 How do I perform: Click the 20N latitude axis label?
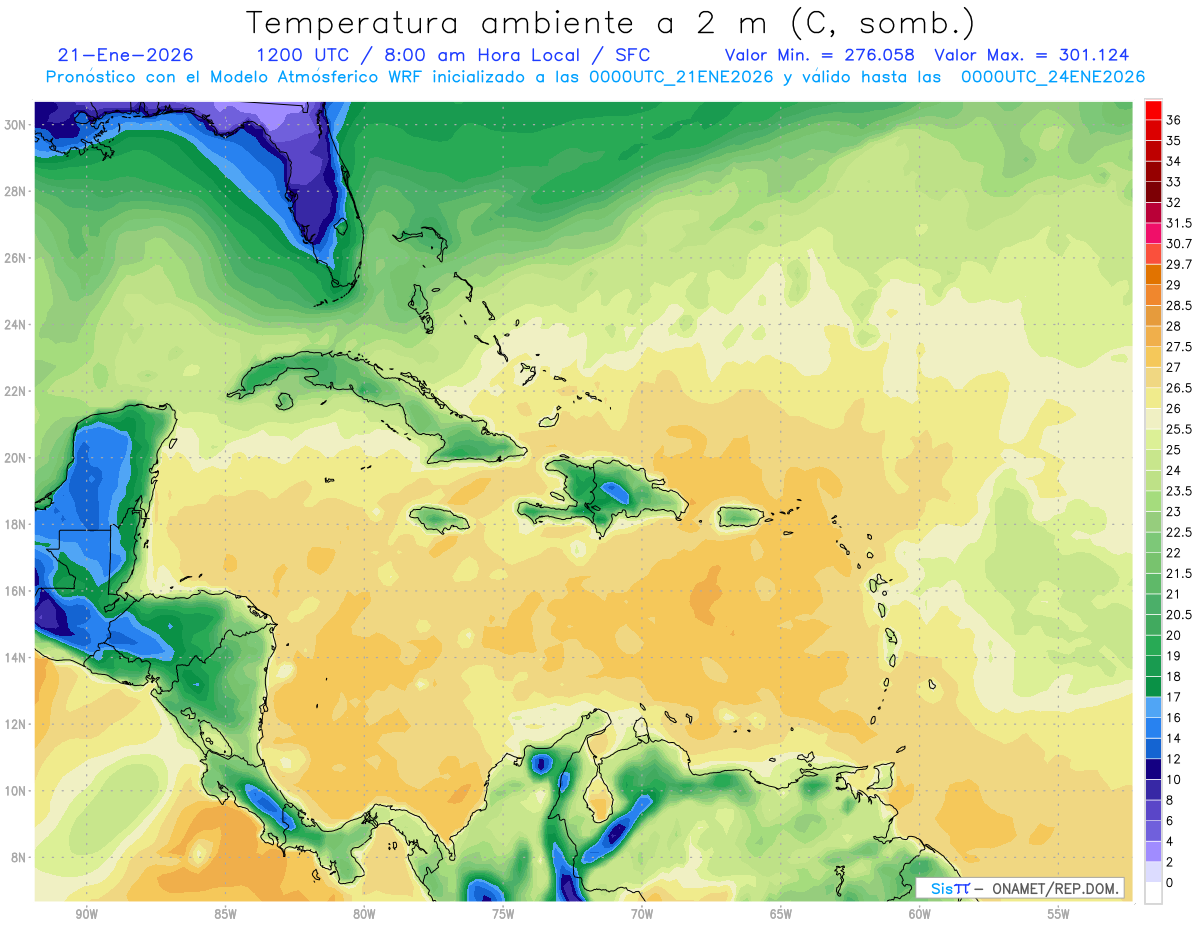[x=15, y=458]
